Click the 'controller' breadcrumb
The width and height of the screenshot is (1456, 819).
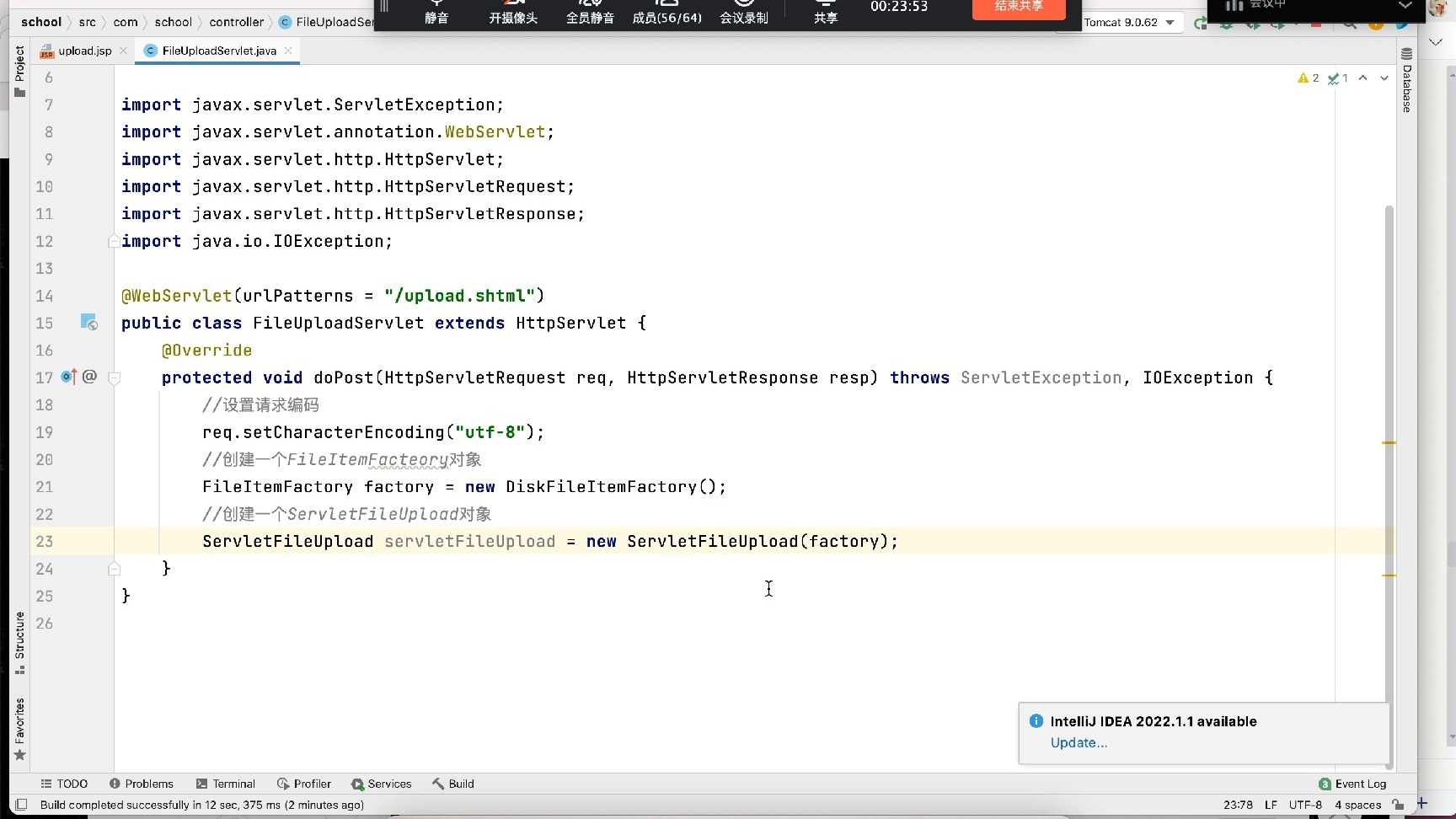click(x=237, y=22)
